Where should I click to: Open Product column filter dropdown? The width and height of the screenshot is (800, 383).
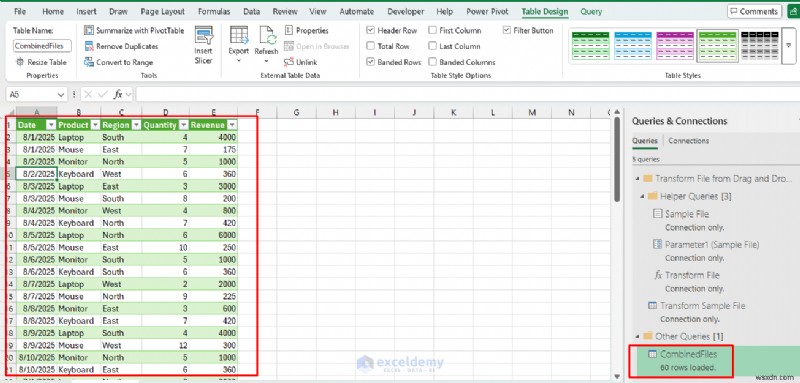tap(95, 125)
